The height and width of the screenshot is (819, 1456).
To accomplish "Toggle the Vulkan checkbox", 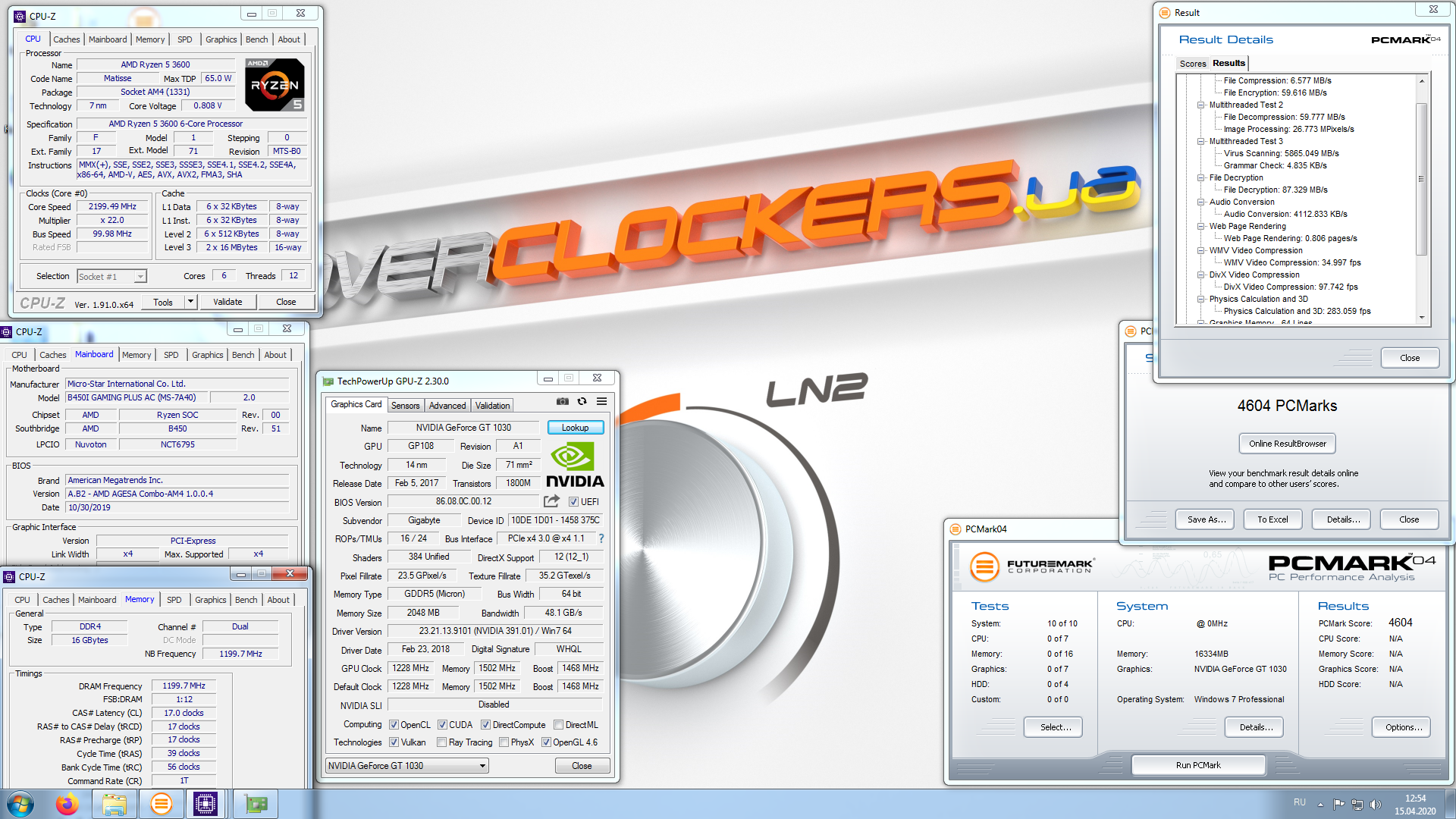I will 394,742.
